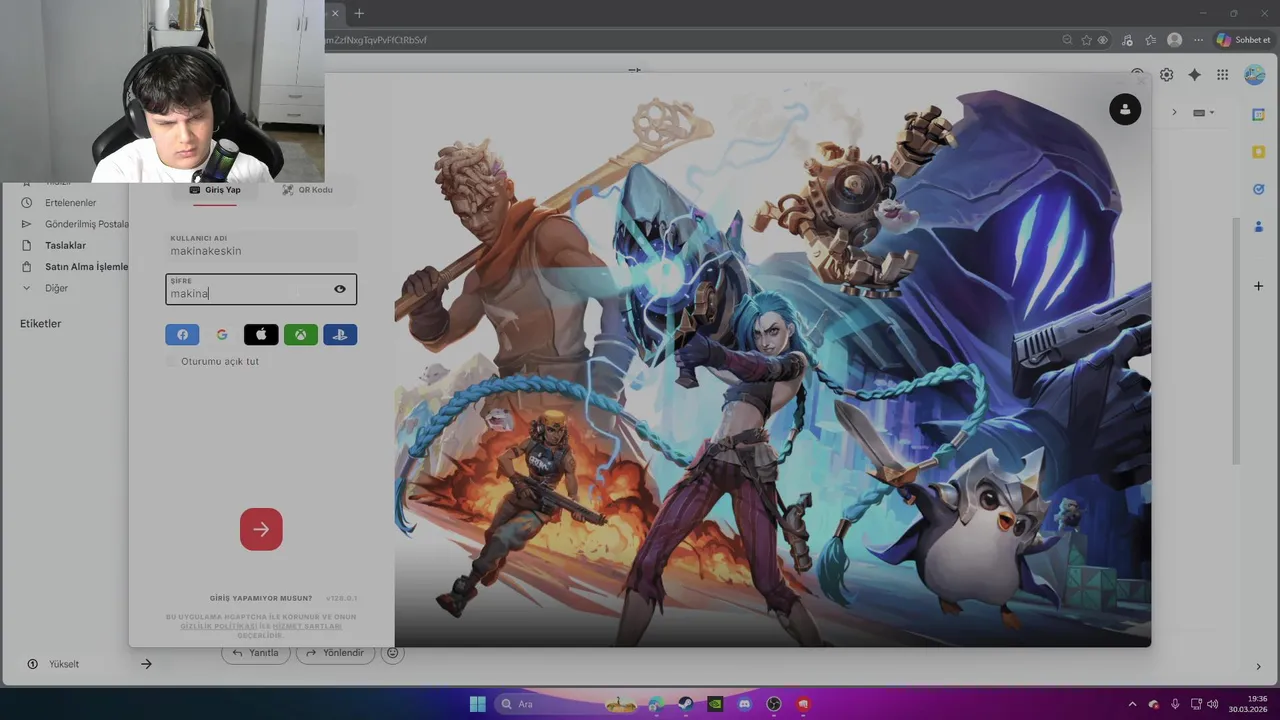Open Ertelenenler folder in Gmail sidebar
The width and height of the screenshot is (1280, 720).
[70, 203]
